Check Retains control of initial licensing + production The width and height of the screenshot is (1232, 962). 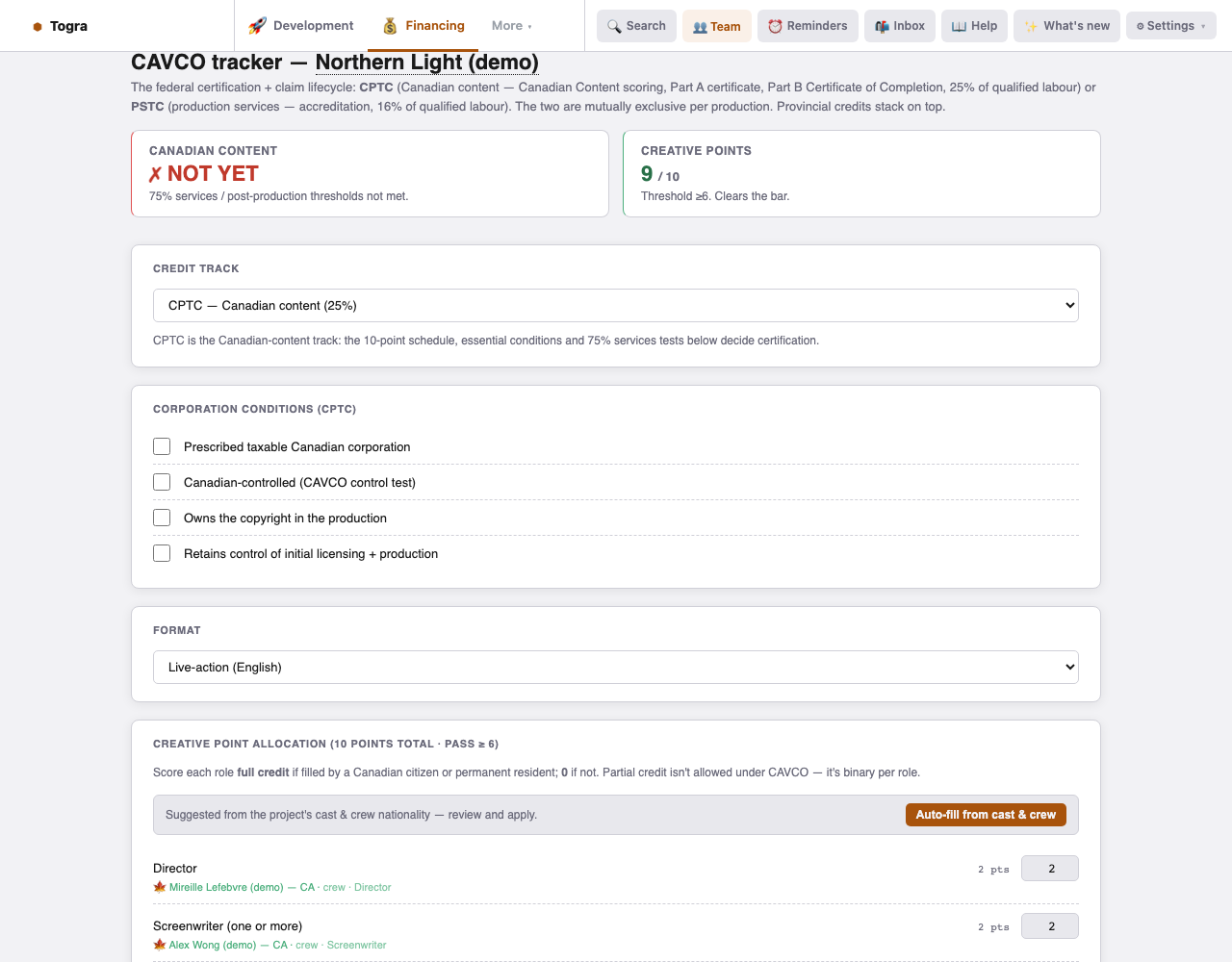[162, 553]
